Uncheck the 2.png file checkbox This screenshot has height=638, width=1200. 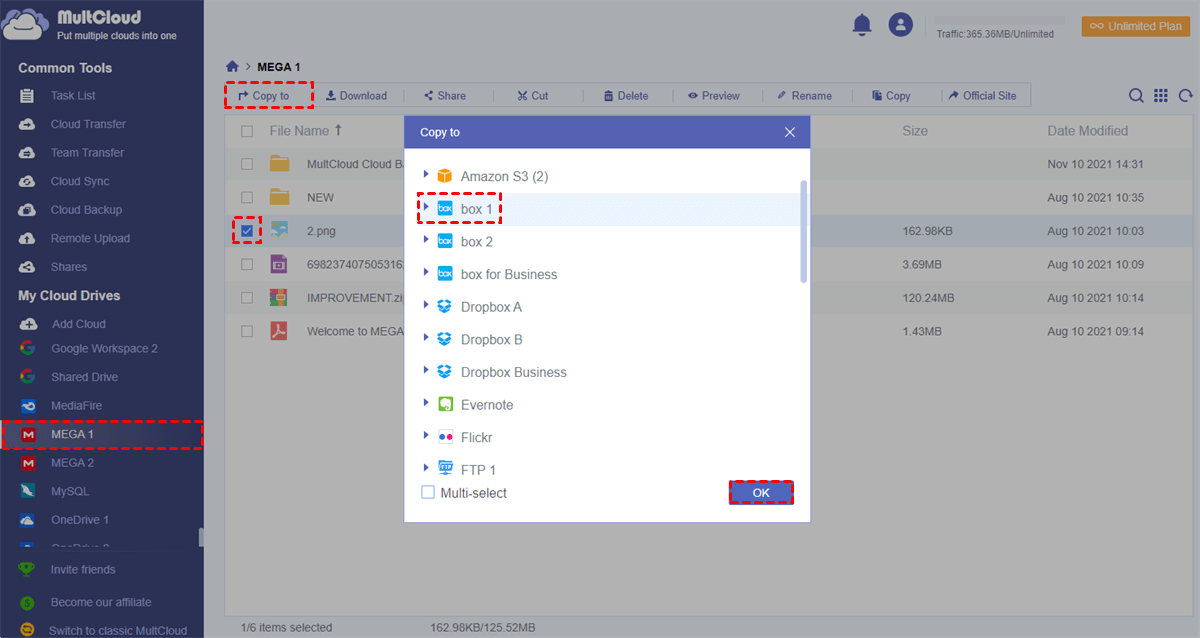[247, 230]
